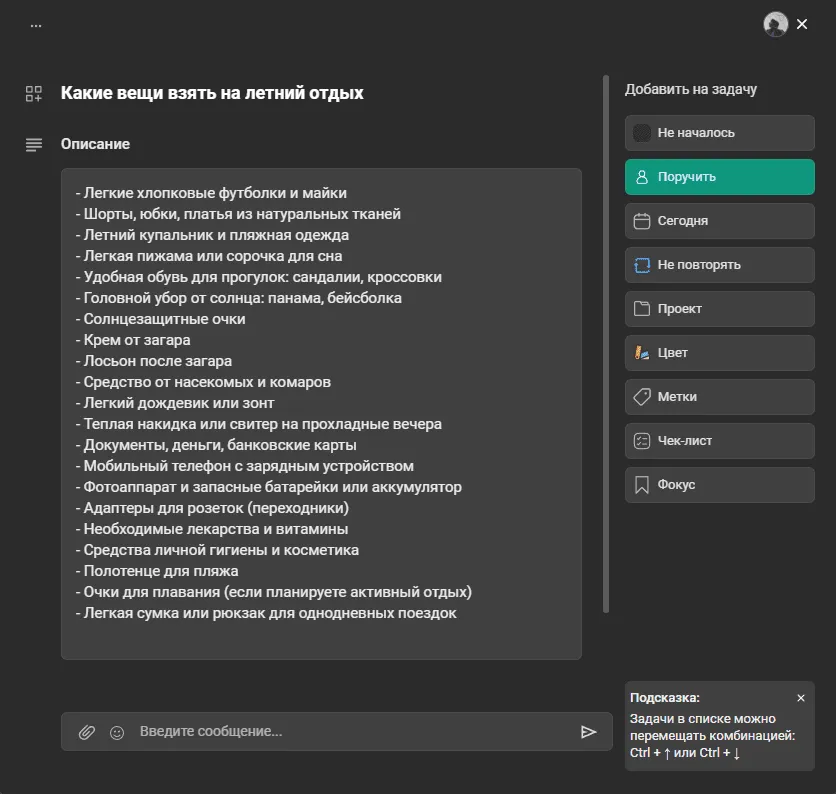Image resolution: width=836 pixels, height=794 pixels.
Task: Click the send message arrow icon
Action: (589, 732)
